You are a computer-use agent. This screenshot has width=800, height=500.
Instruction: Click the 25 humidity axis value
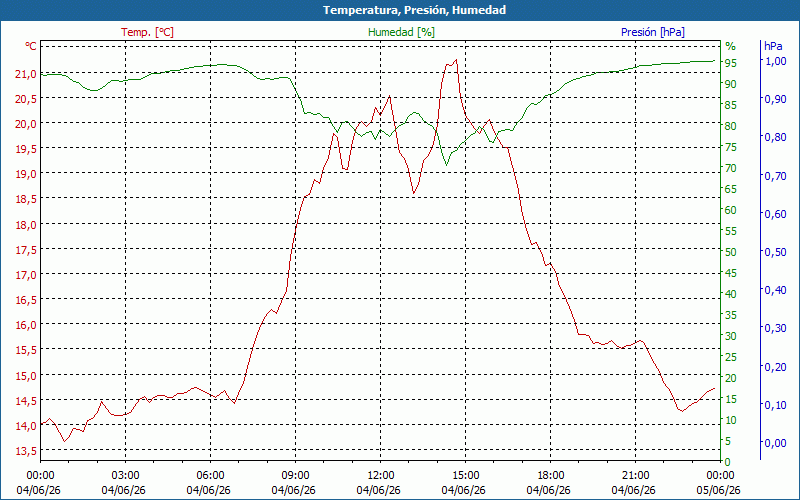point(731,357)
